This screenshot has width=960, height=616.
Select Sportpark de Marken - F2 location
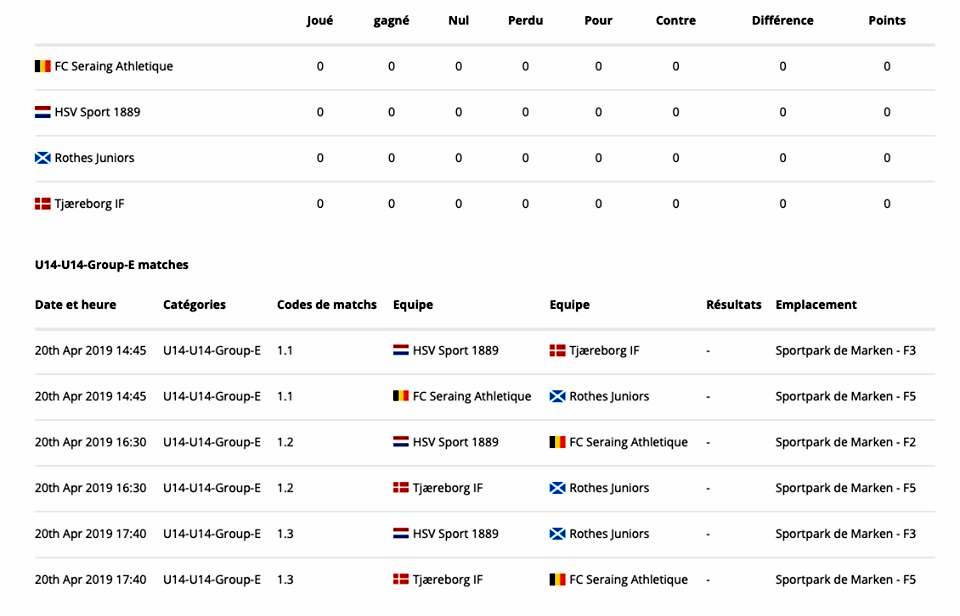coord(846,442)
